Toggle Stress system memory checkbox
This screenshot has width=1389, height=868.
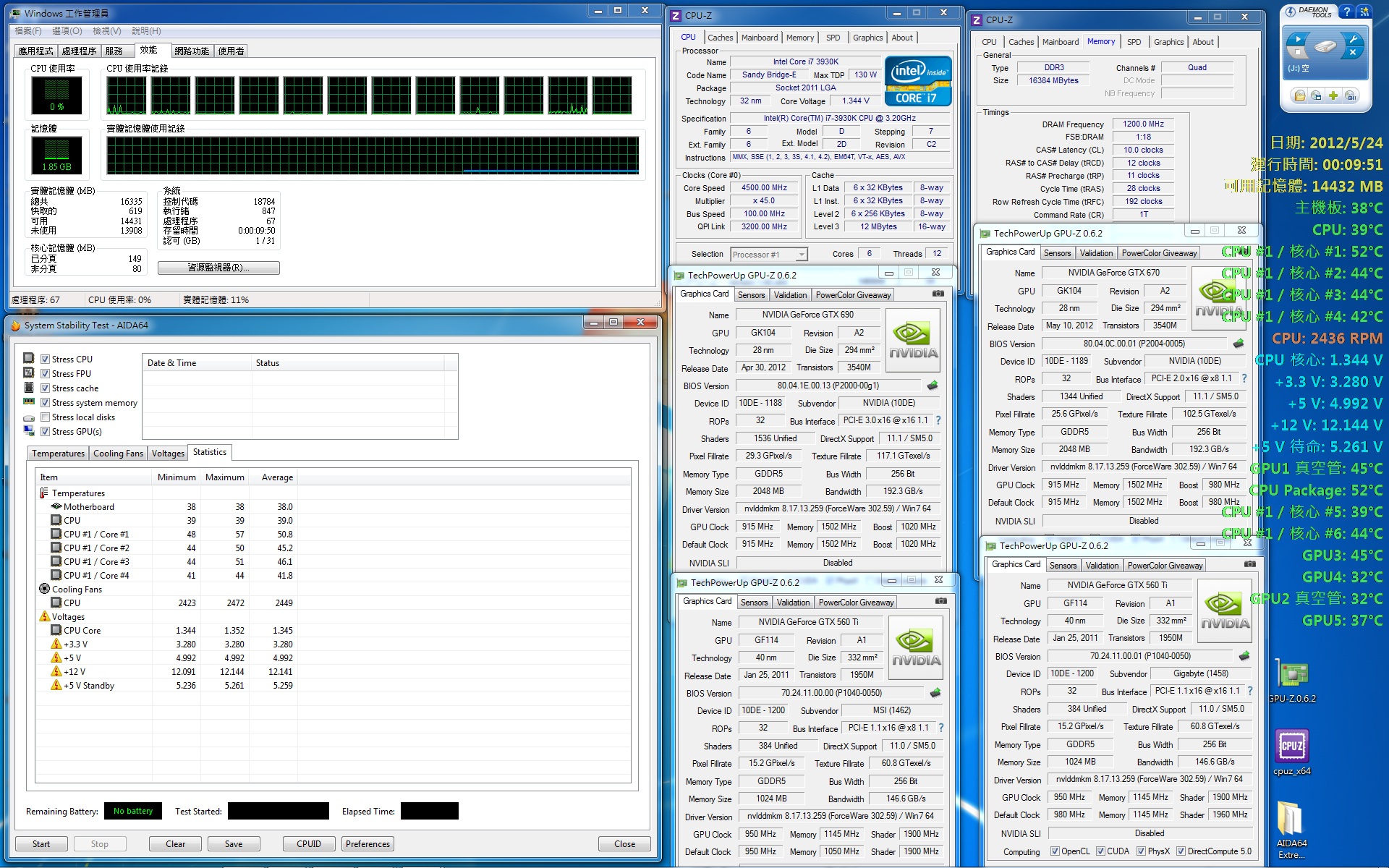pos(45,402)
